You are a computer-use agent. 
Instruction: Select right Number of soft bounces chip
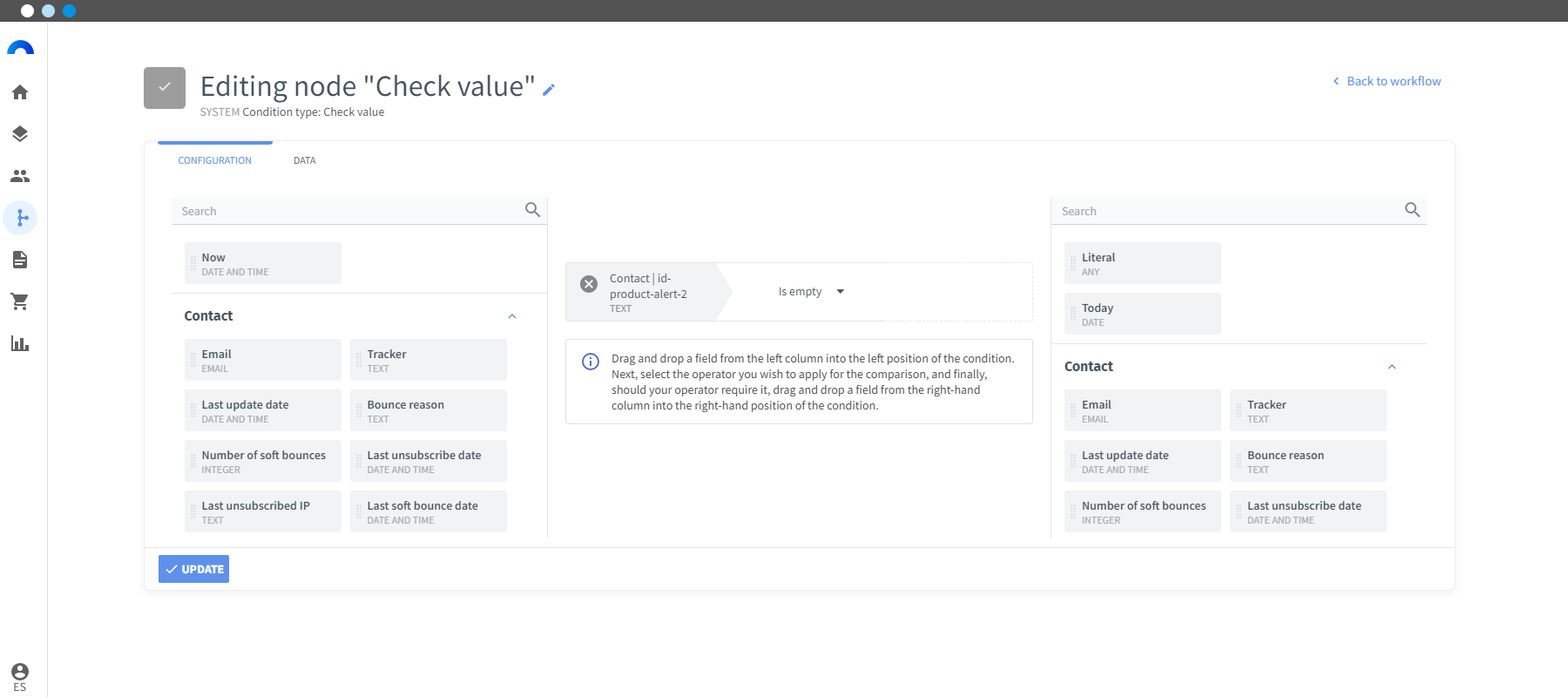point(1143,511)
